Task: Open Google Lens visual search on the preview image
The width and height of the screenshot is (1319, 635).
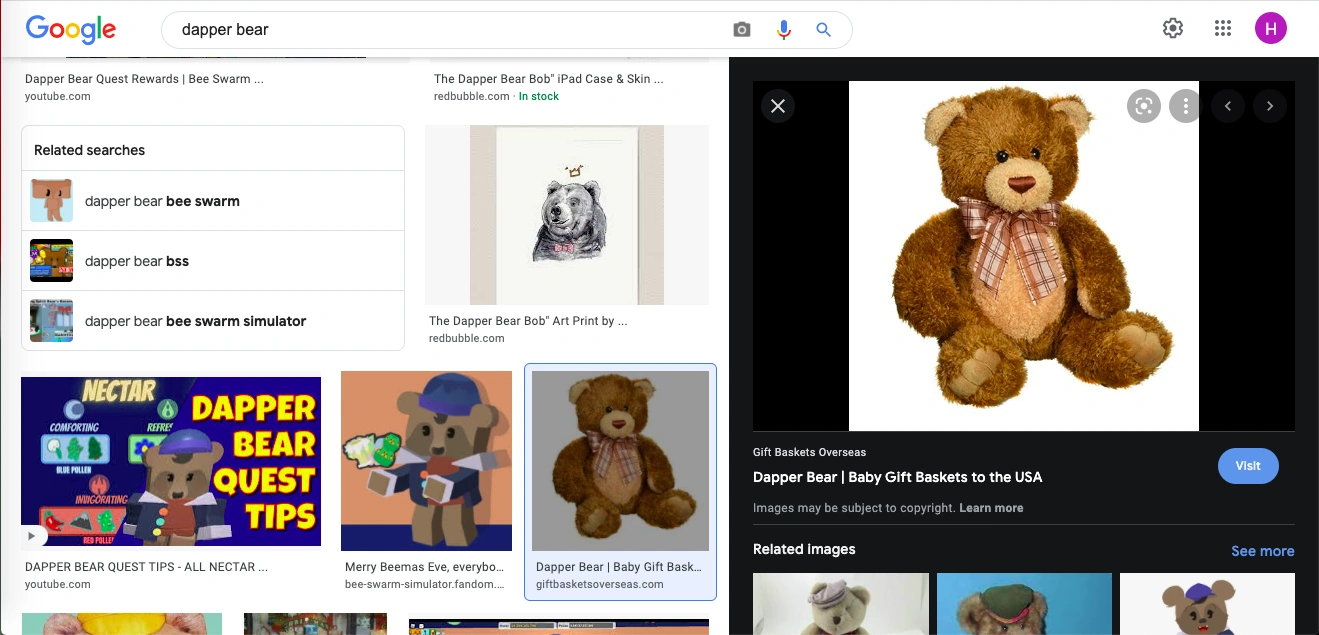Action: click(1143, 106)
